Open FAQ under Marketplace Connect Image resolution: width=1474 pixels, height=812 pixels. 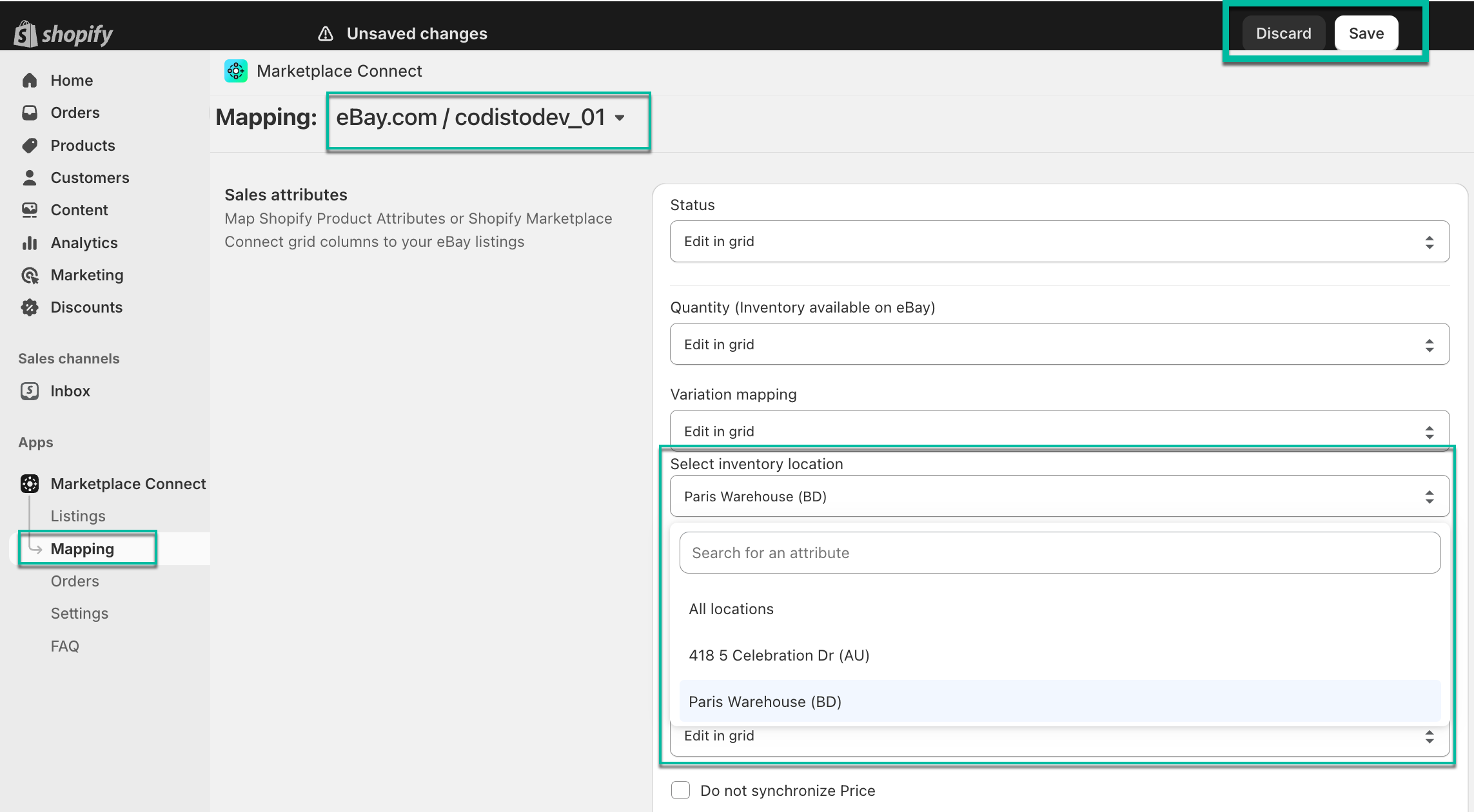(x=64, y=646)
